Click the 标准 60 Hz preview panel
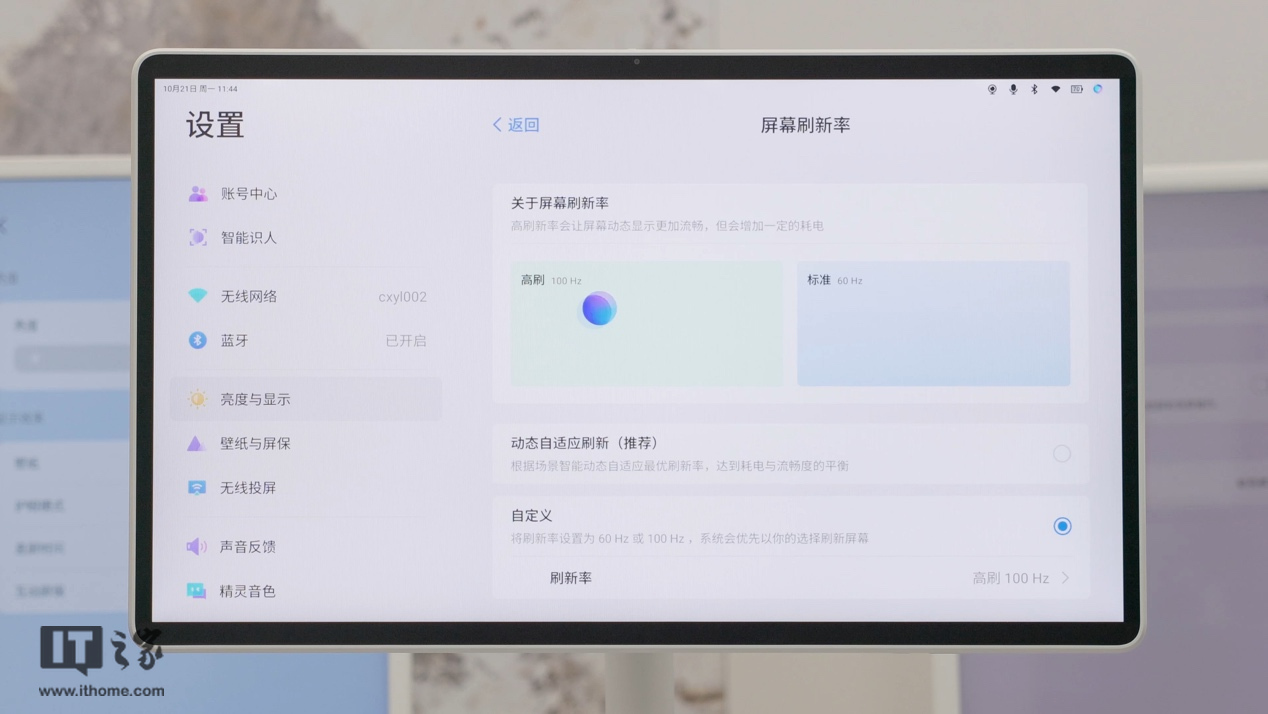 [x=933, y=324]
